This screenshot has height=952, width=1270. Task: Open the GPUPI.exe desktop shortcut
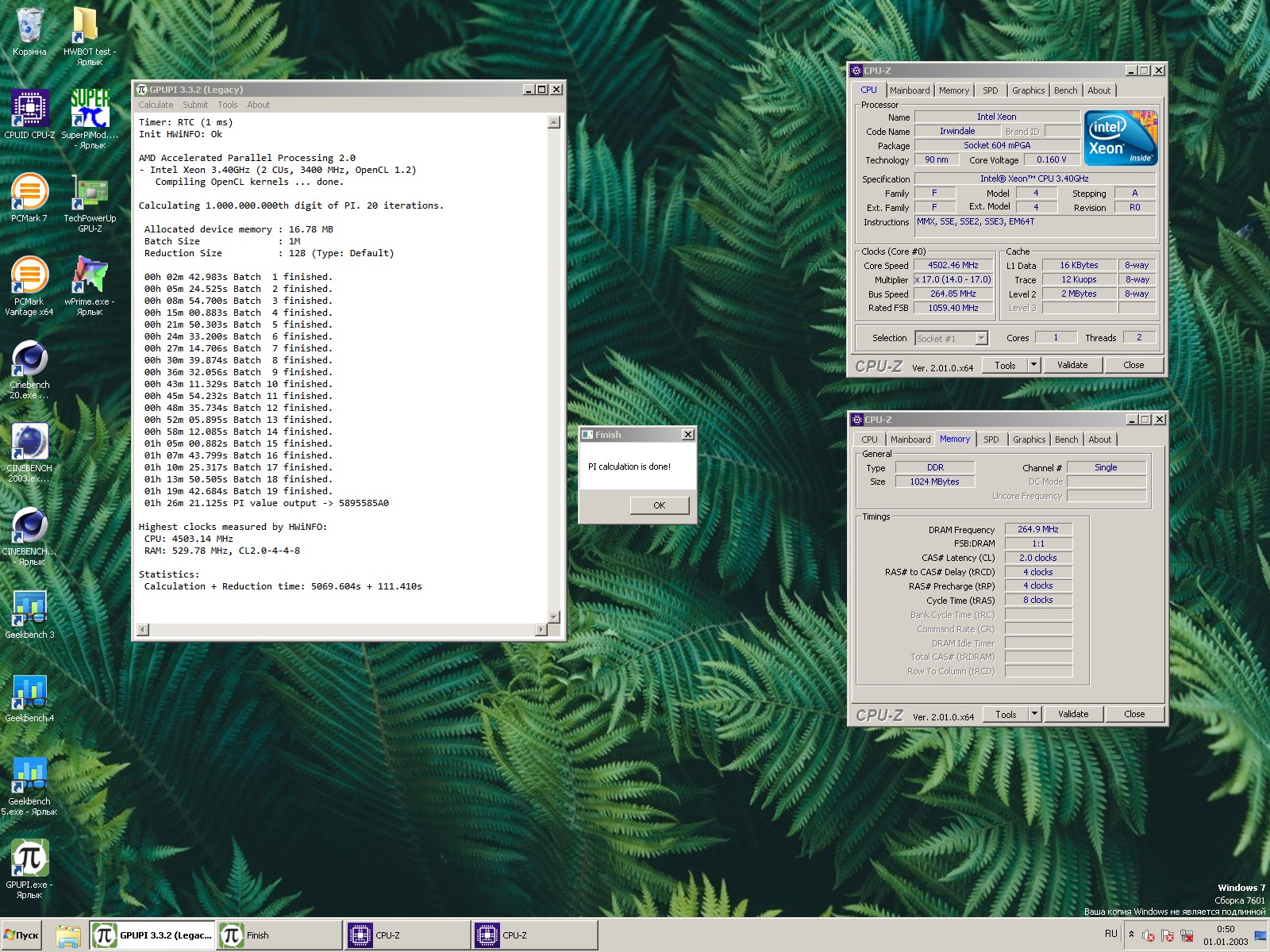click(29, 869)
